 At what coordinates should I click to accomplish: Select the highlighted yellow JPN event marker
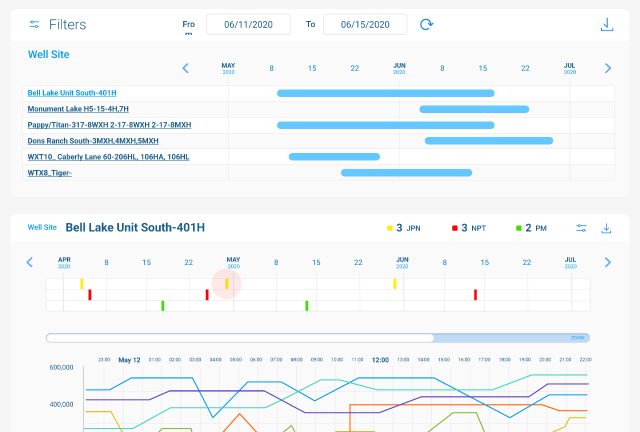(227, 284)
